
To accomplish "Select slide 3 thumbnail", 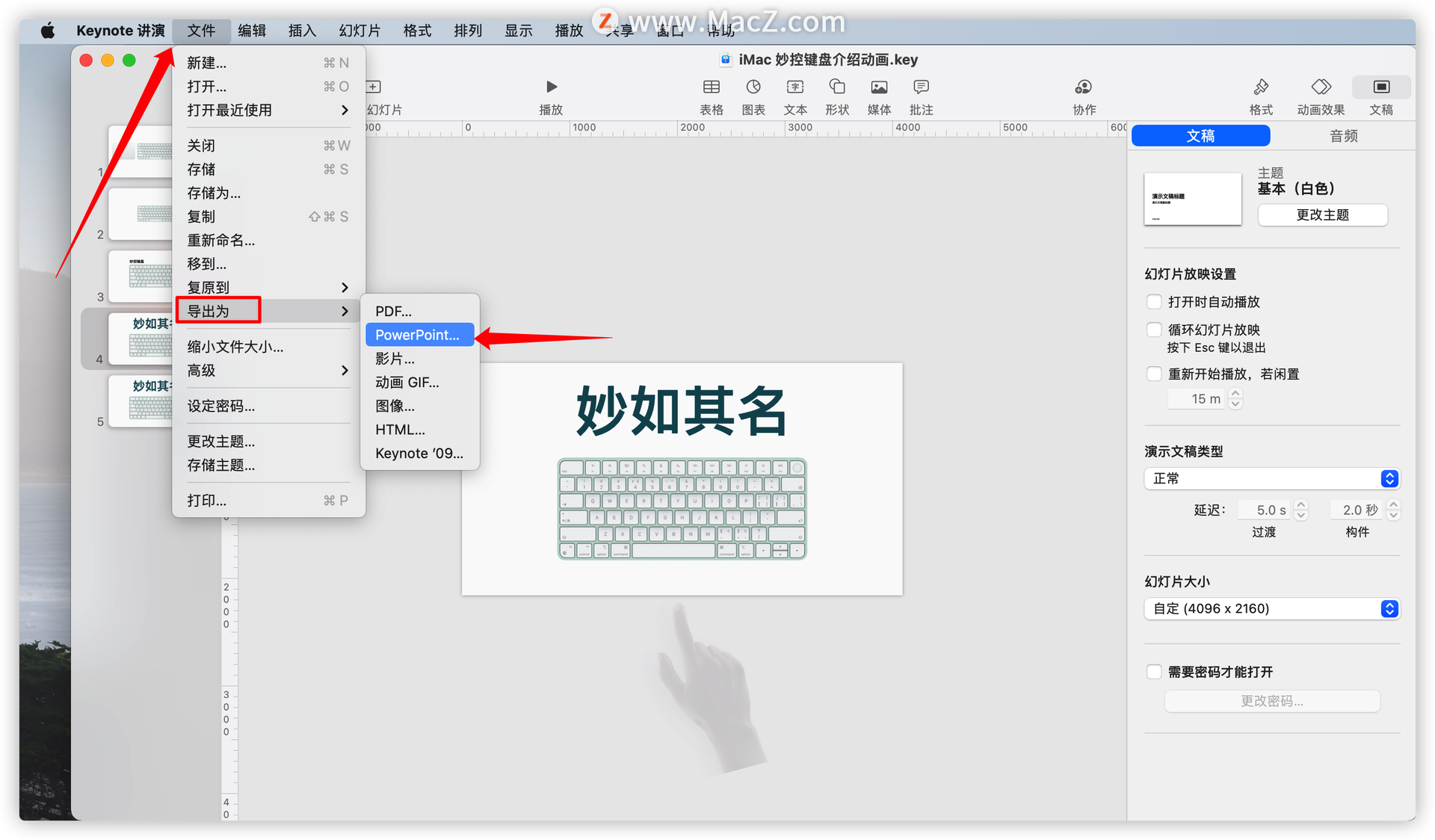I will 141,276.
